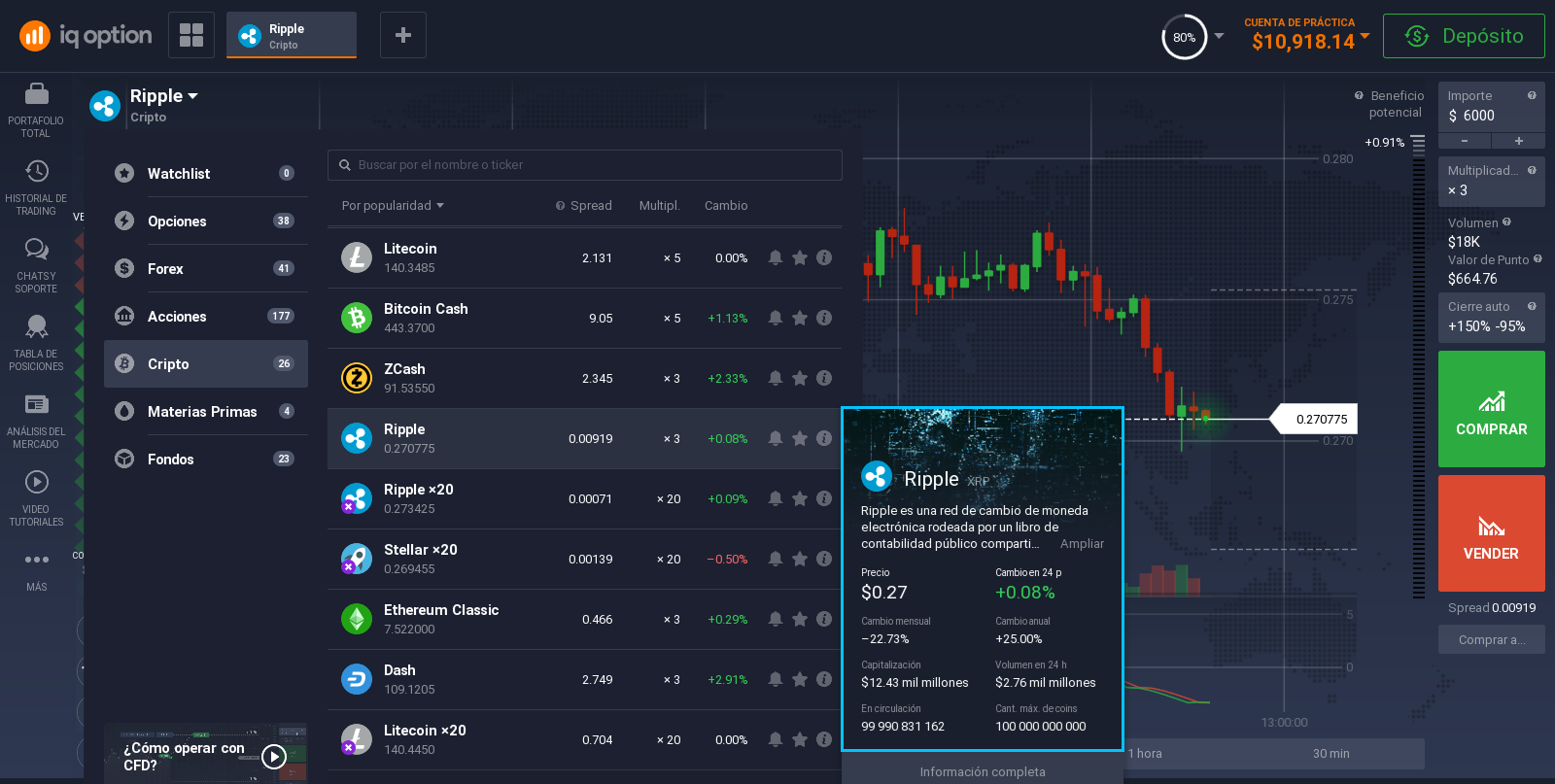
Task: Click the asset search field
Action: click(x=585, y=165)
